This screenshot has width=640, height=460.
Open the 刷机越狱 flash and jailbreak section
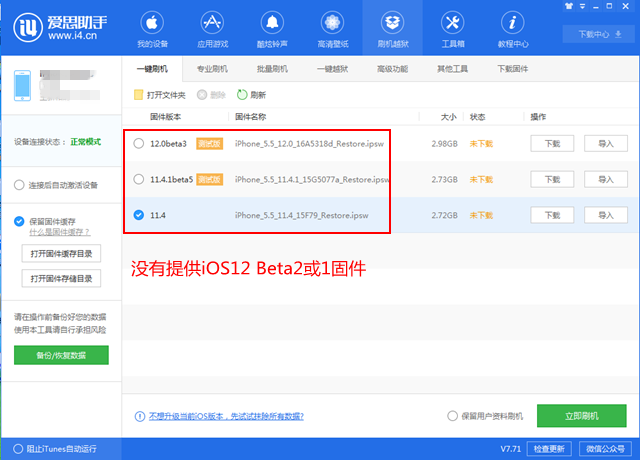pos(393,29)
